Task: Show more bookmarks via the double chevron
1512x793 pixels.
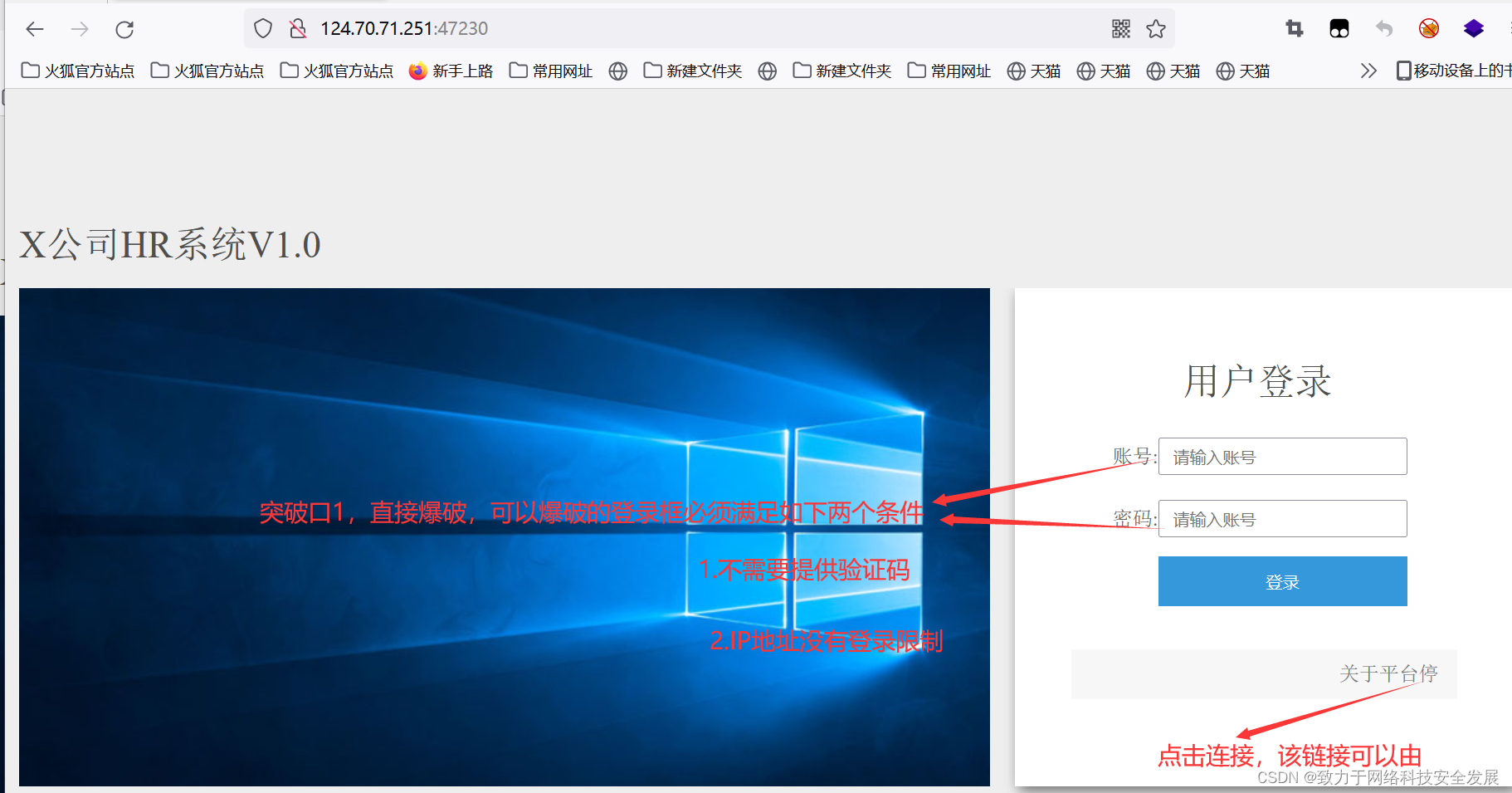Action: tap(1368, 71)
